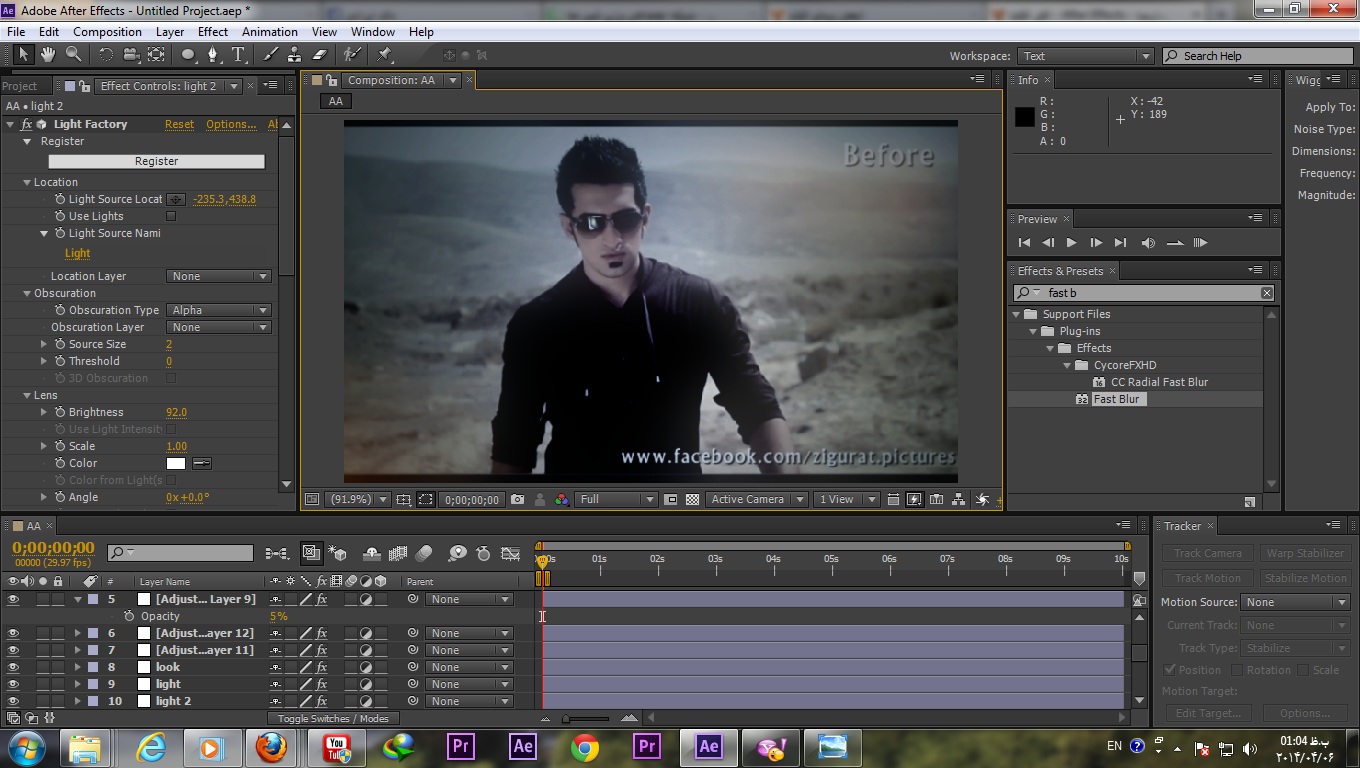Toggle visibility of Adjustment Layer 9

coord(13,599)
